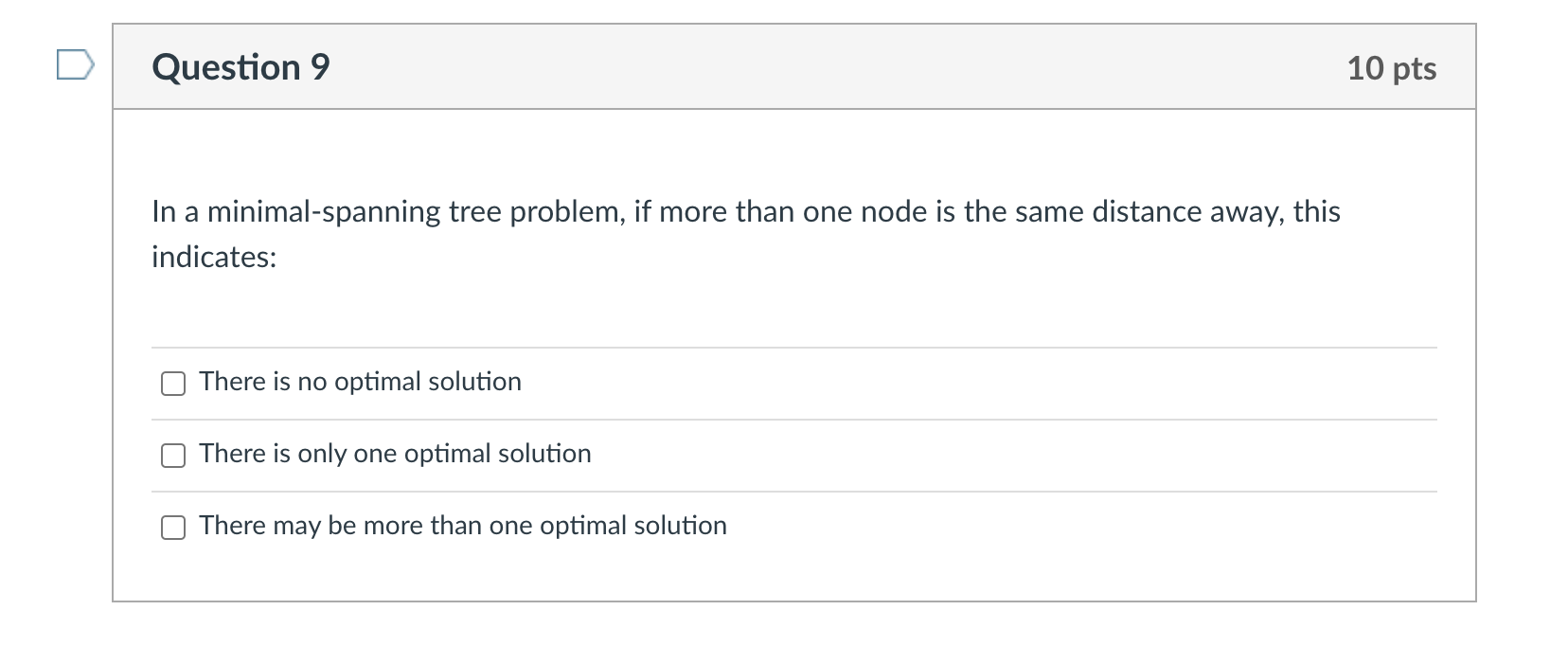Image resolution: width=1568 pixels, height=646 pixels.
Task: Click the "10 pts" point value
Action: click(x=1391, y=68)
